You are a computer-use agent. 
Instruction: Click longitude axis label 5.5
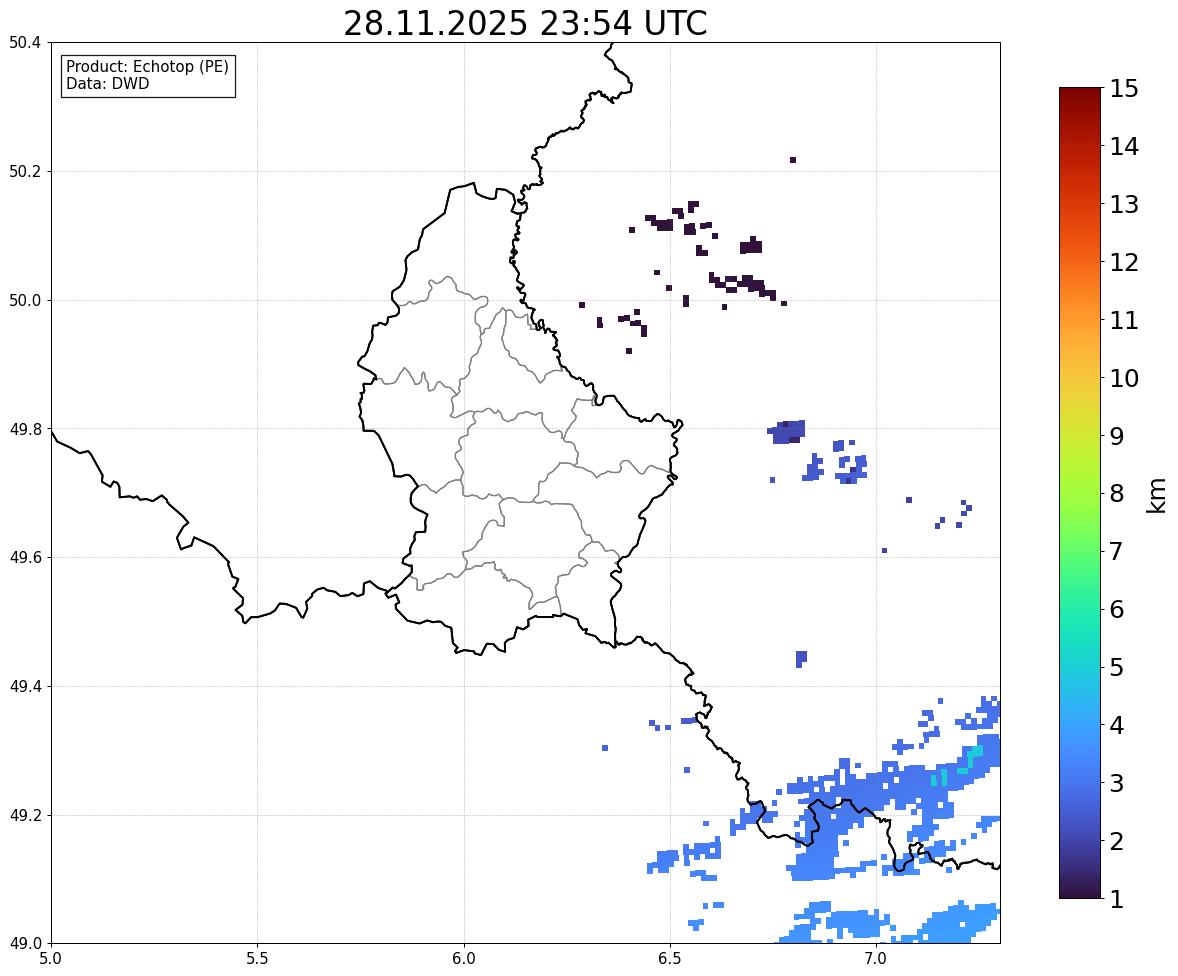[x=257, y=959]
